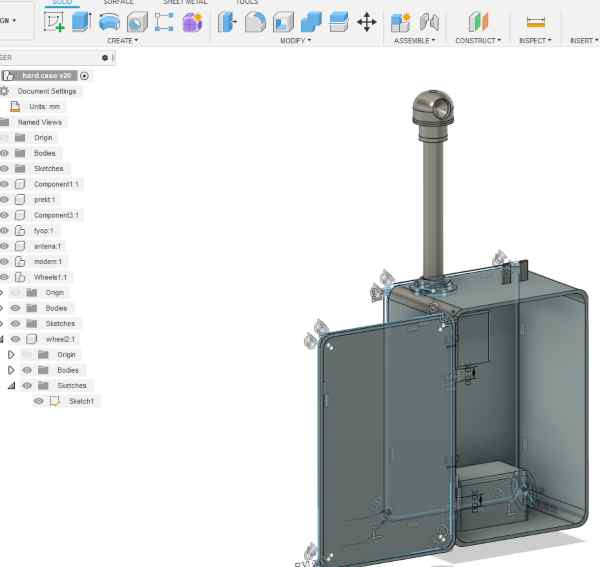This screenshot has width=600, height=567.
Task: Activate the root component radio button
Action: (x=84, y=76)
